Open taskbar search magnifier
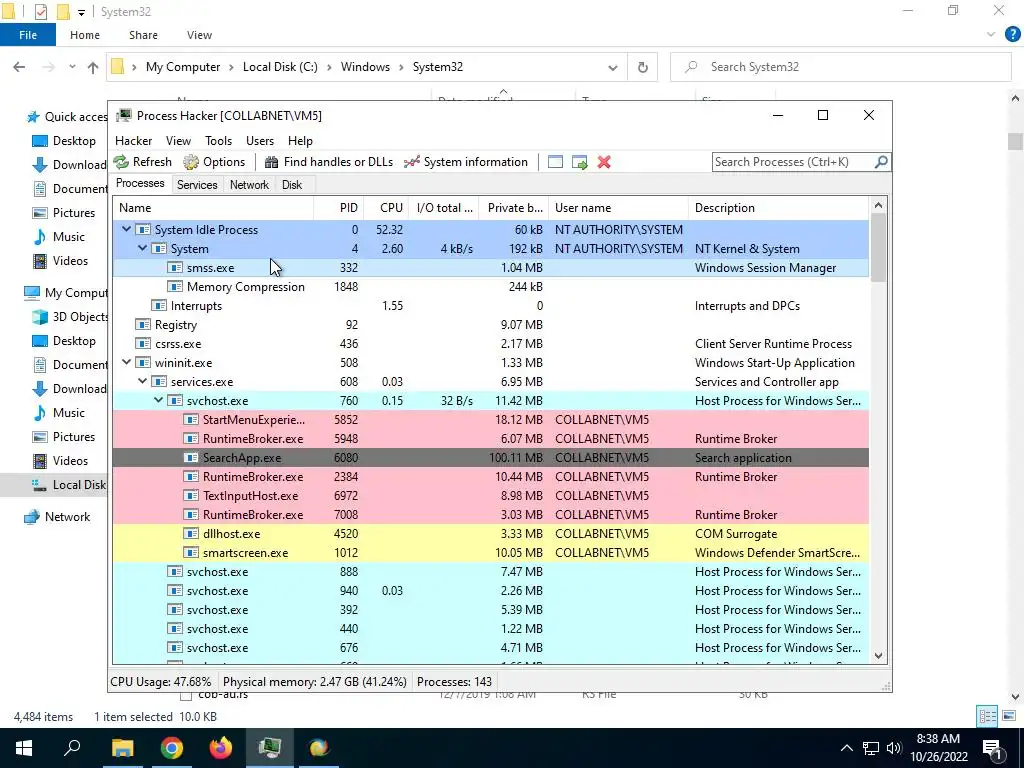Viewport: 1024px width, 768px height. pos(72,748)
